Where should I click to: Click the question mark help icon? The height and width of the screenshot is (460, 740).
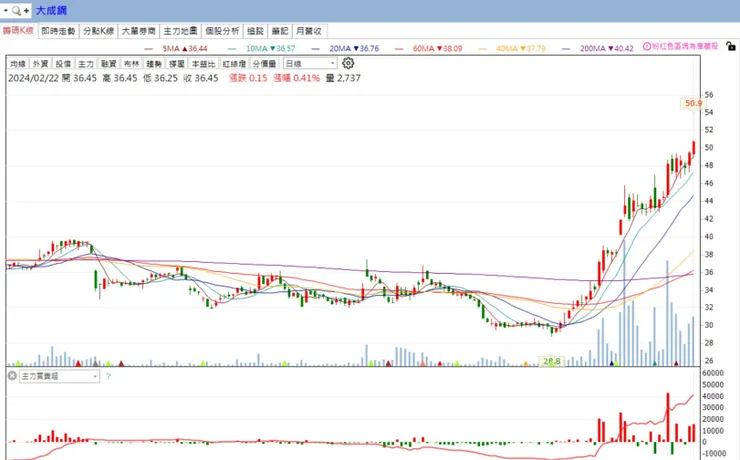[109, 376]
